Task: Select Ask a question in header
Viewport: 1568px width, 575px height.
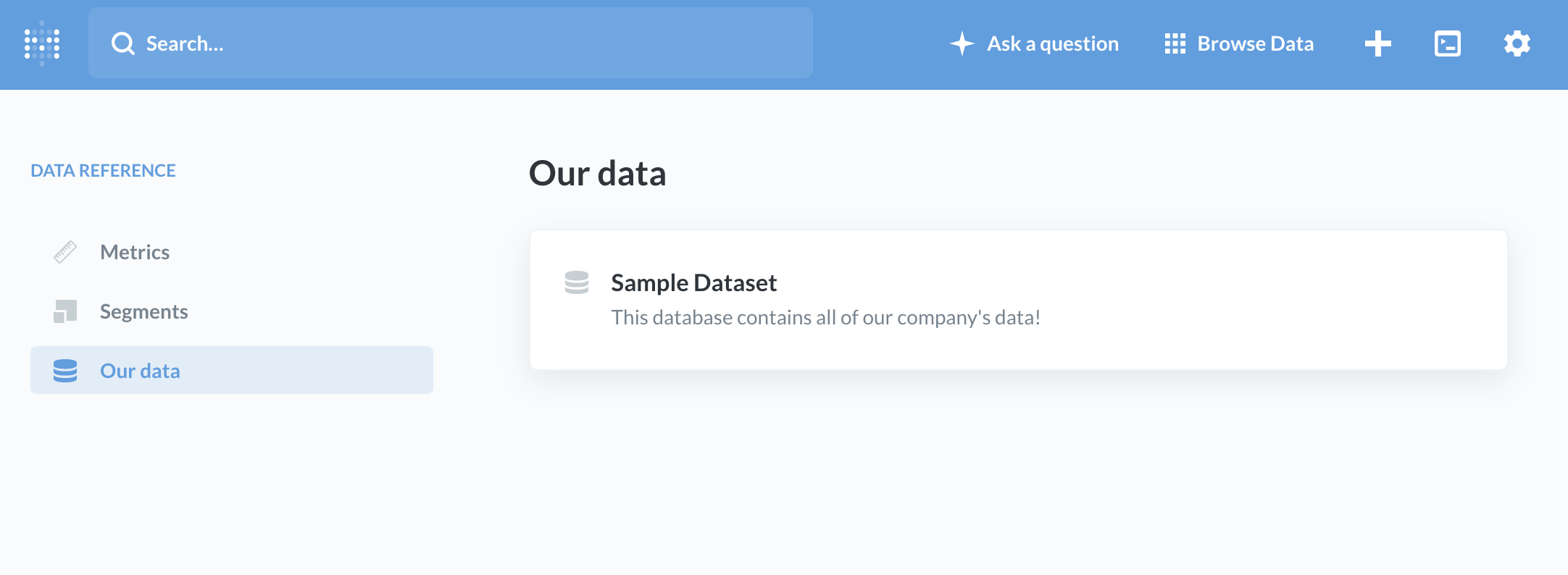Action: (x=1052, y=43)
